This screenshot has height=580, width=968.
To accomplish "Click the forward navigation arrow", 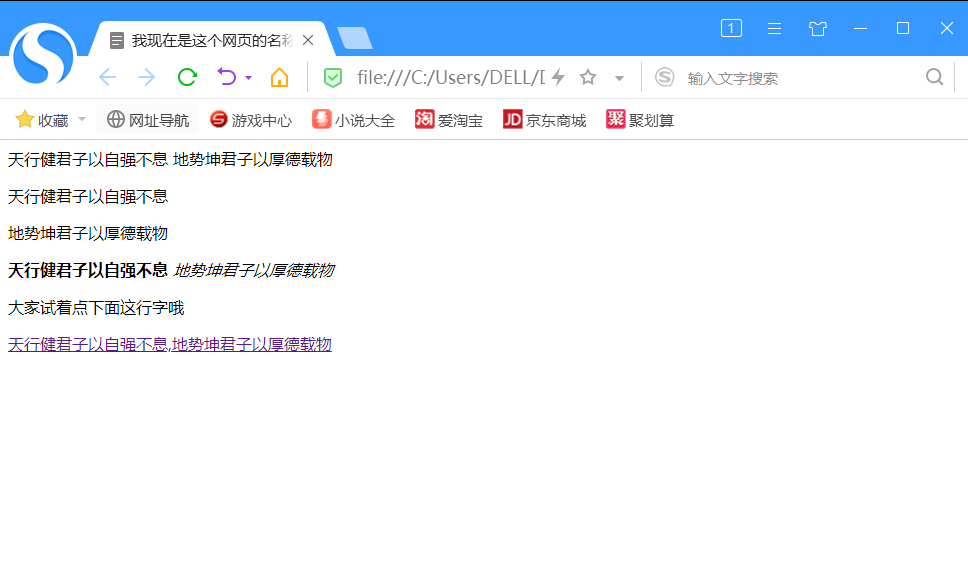I will click(x=146, y=76).
